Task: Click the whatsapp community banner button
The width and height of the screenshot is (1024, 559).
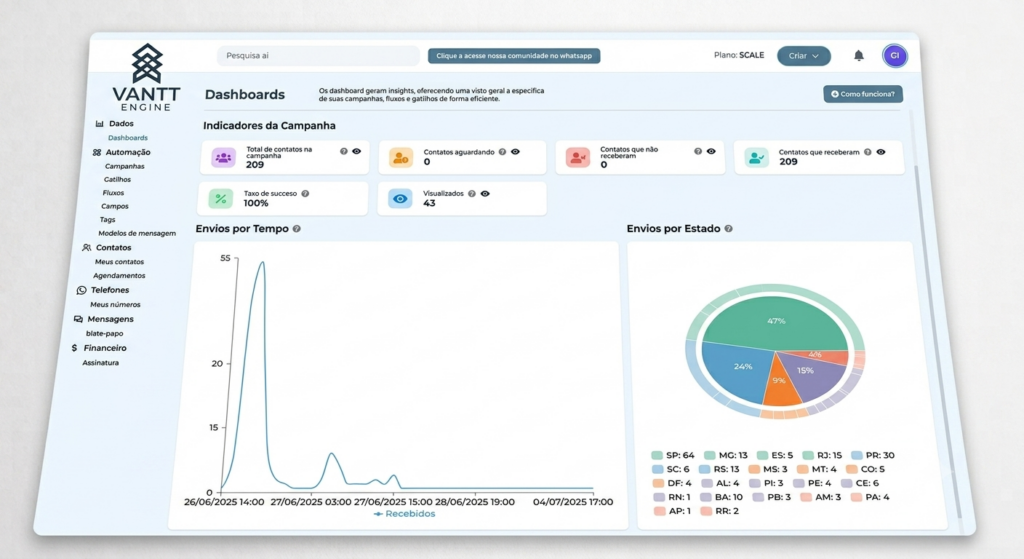Action: click(514, 56)
